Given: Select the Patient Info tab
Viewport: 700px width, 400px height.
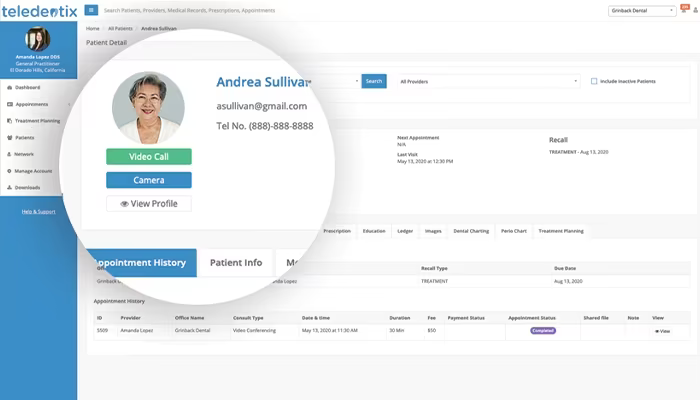Looking at the screenshot, I should (236, 262).
